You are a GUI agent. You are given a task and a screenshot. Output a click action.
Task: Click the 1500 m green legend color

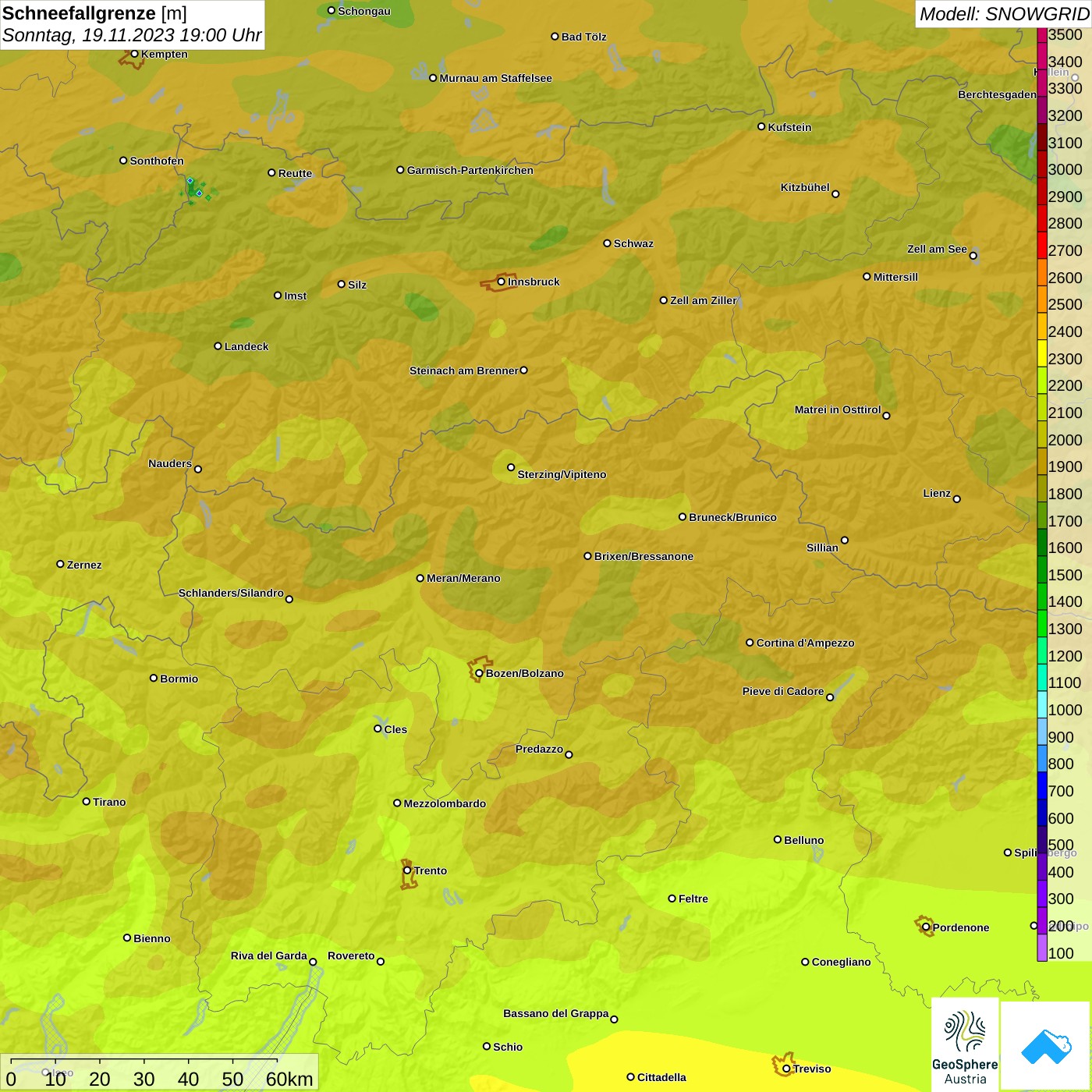click(1042, 569)
